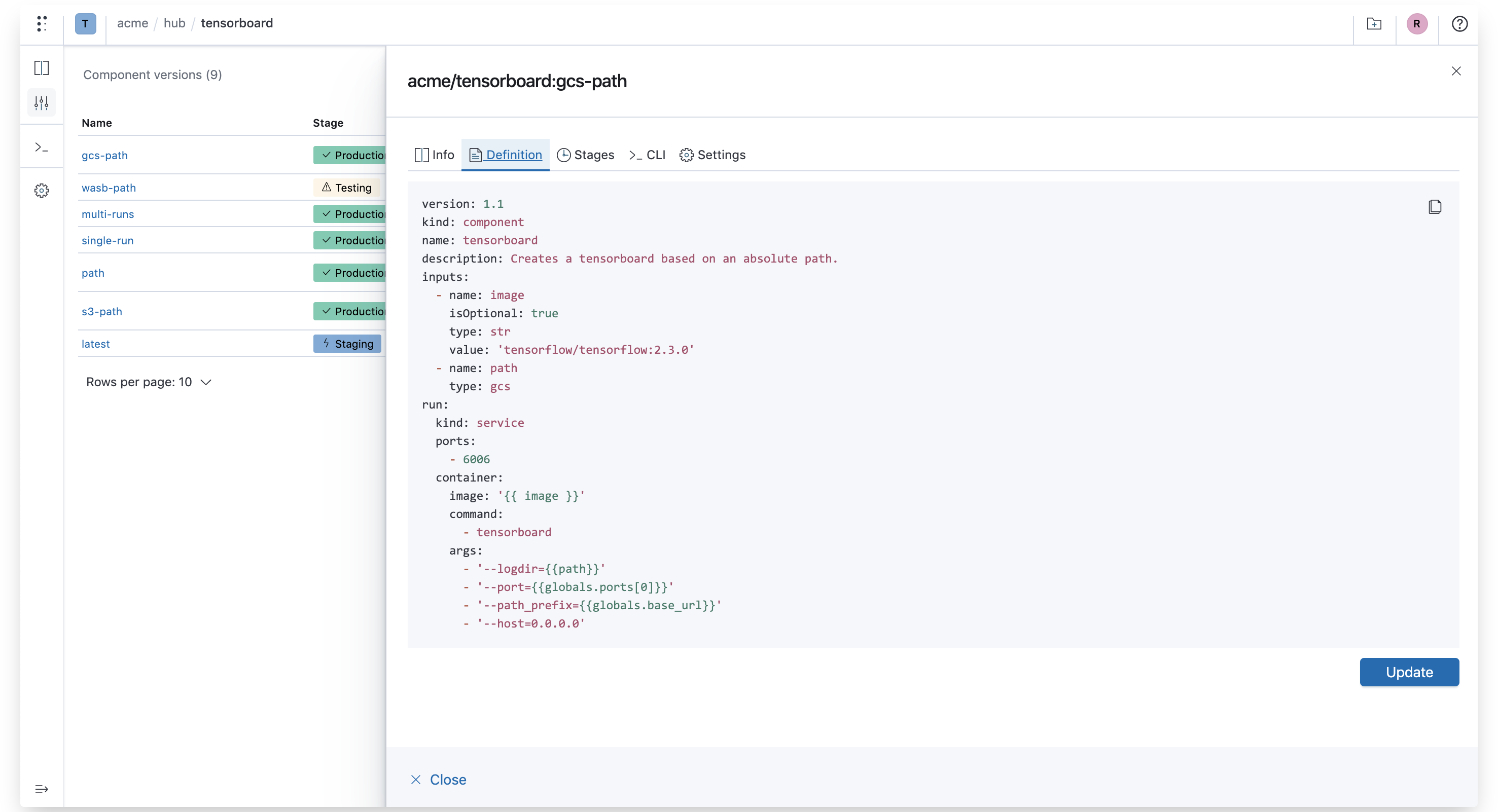Go to the hub breadcrumb
This screenshot has width=1498, height=812.
[174, 23]
